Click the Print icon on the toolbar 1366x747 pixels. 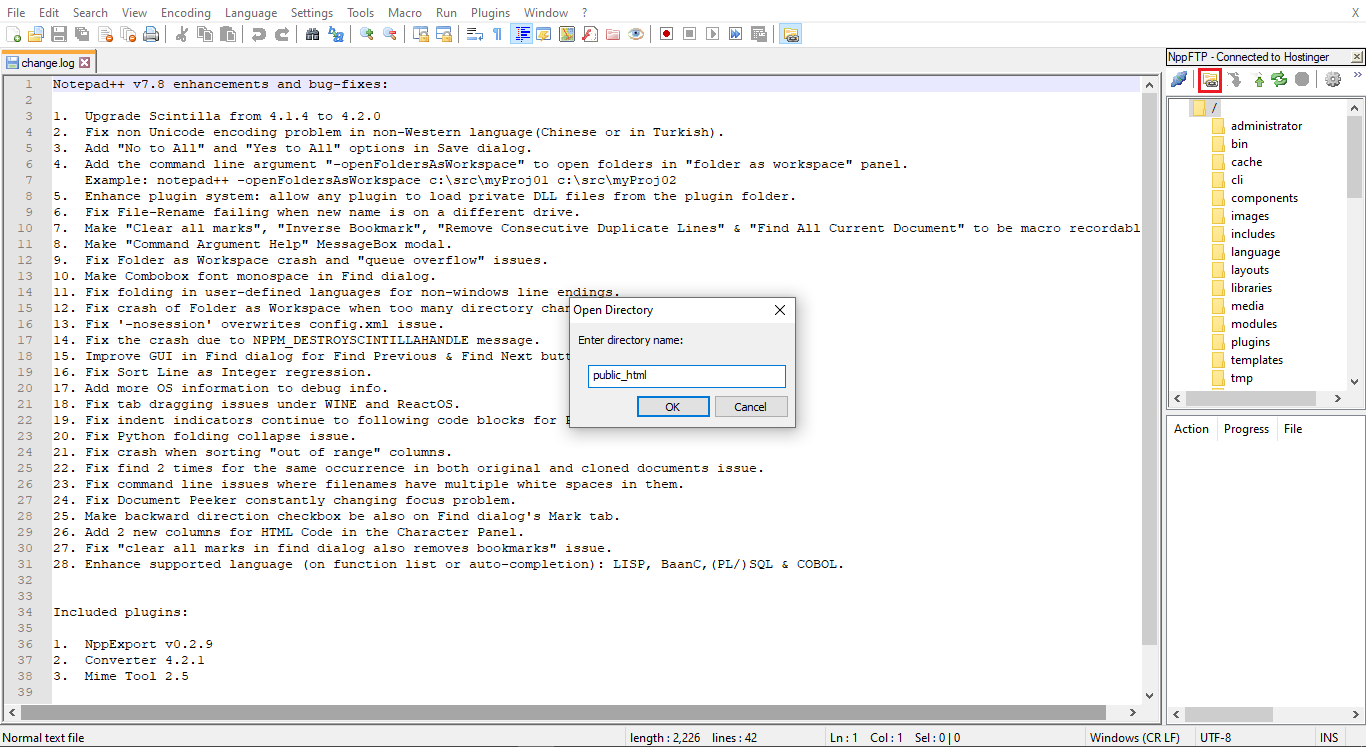pyautogui.click(x=152, y=33)
